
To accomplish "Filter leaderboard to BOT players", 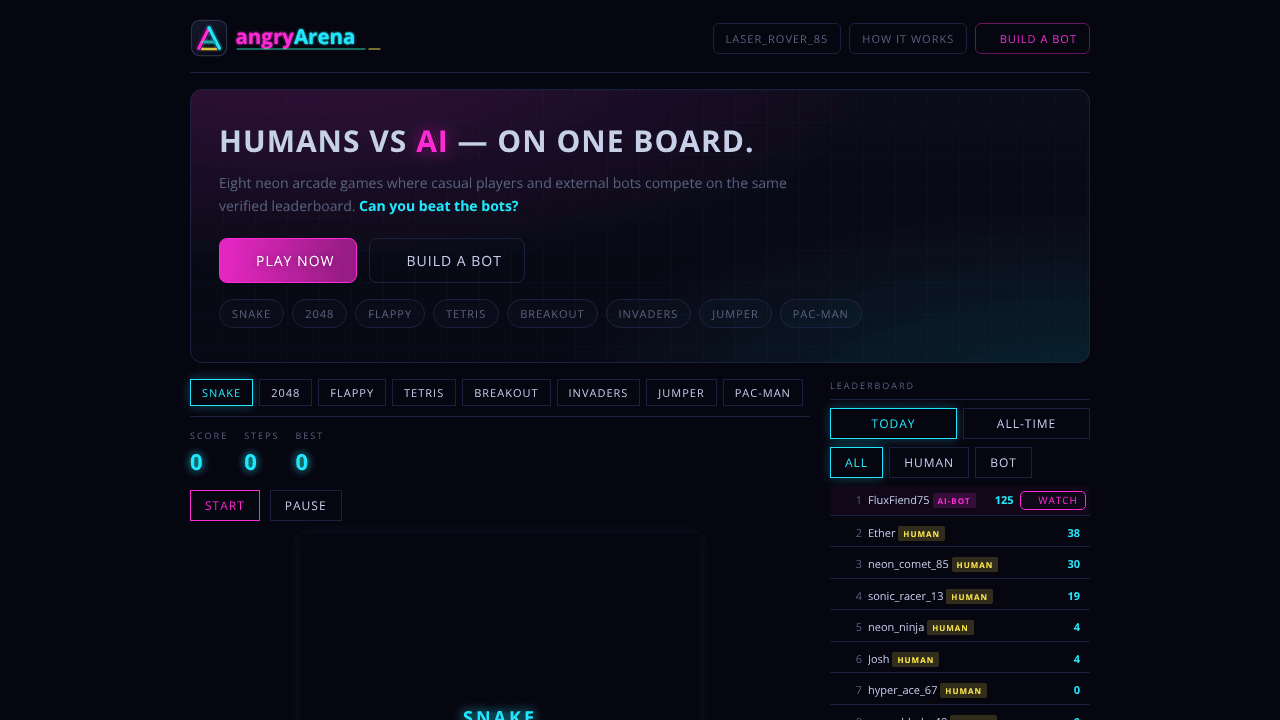I will coord(1003,463).
